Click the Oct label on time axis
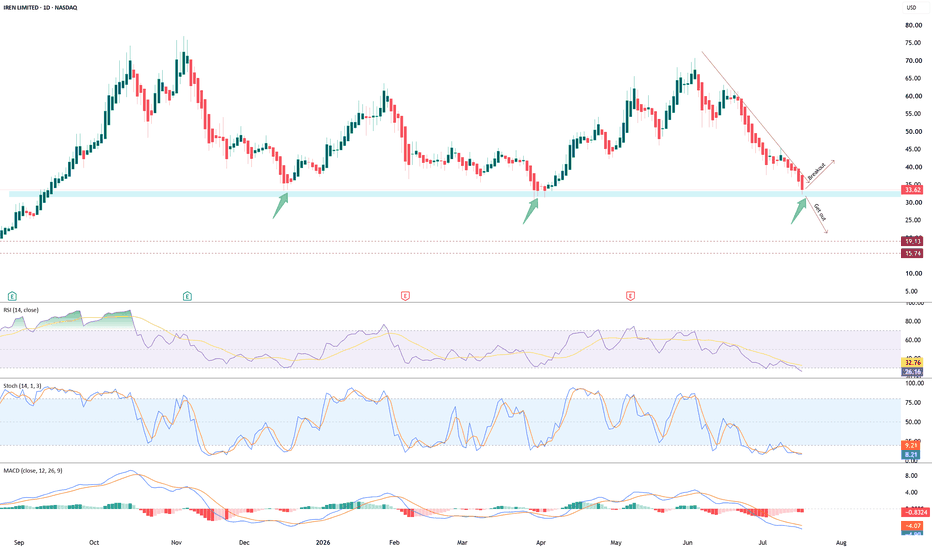Image resolution: width=932 pixels, height=550 pixels. [x=94, y=542]
